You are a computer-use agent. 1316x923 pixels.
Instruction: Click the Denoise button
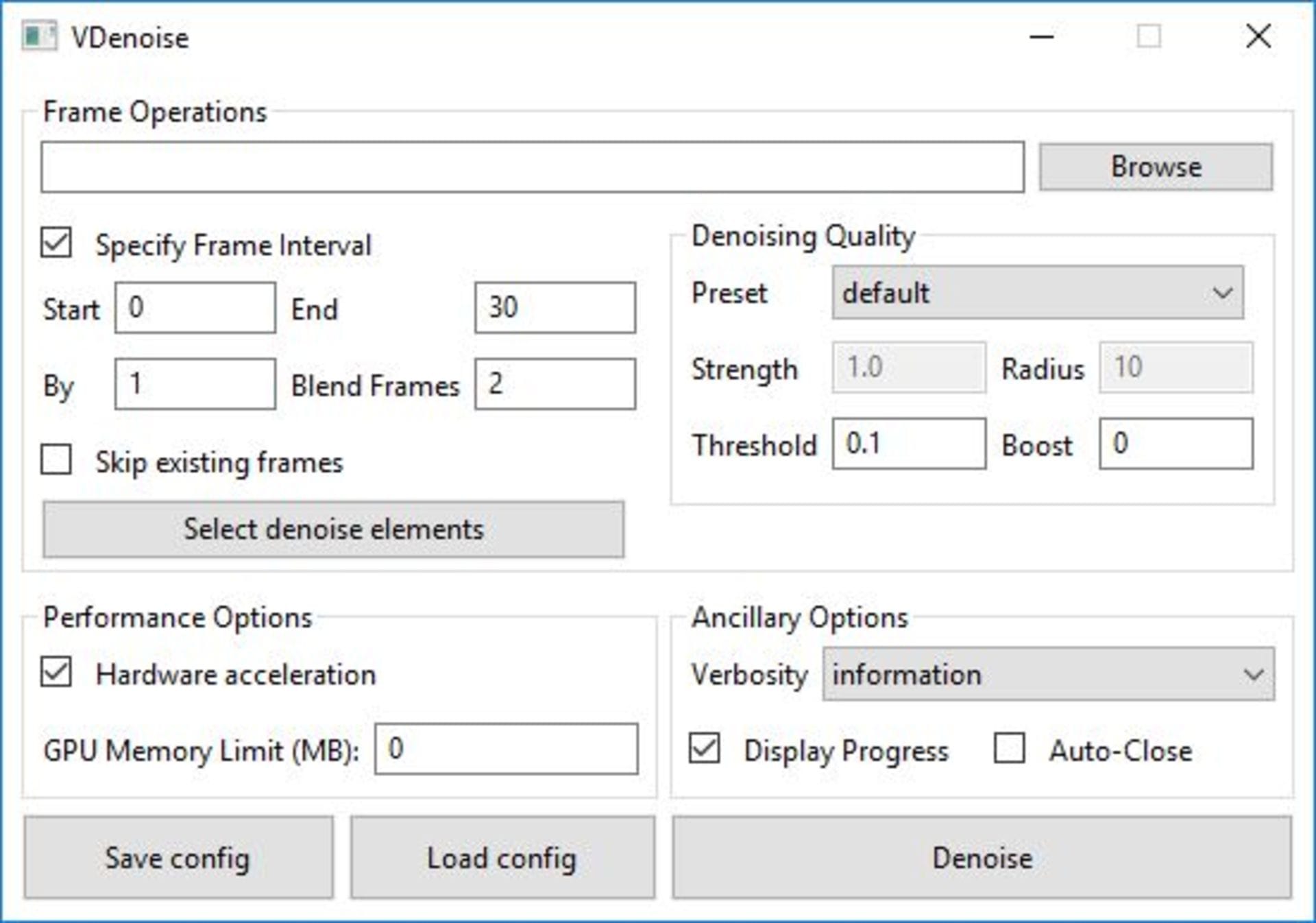(982, 858)
